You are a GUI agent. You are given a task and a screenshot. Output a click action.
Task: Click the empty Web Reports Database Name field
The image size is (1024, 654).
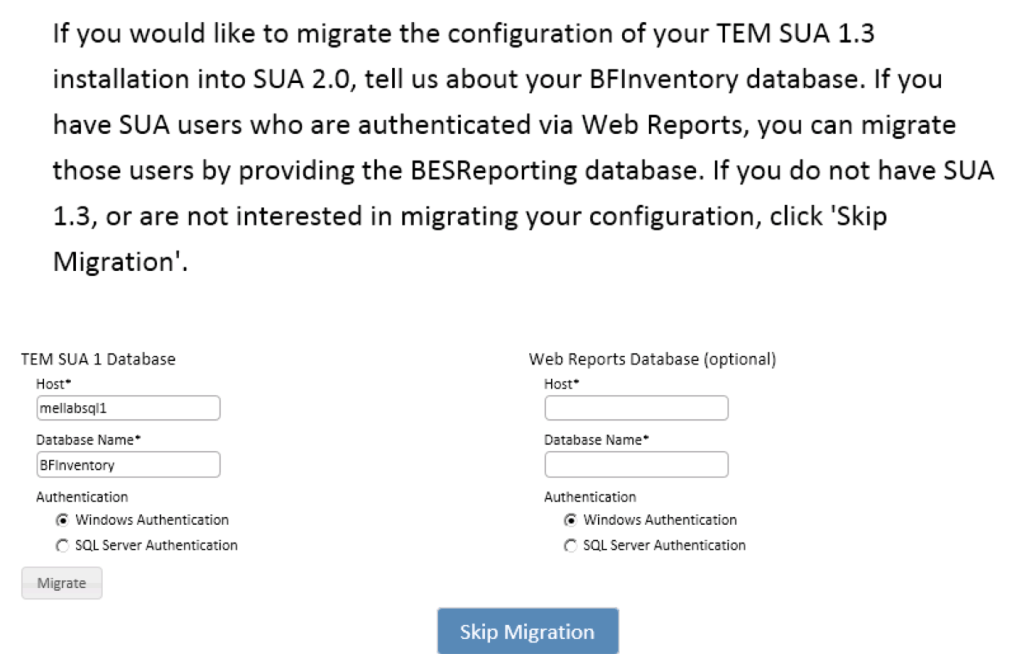tap(636, 464)
